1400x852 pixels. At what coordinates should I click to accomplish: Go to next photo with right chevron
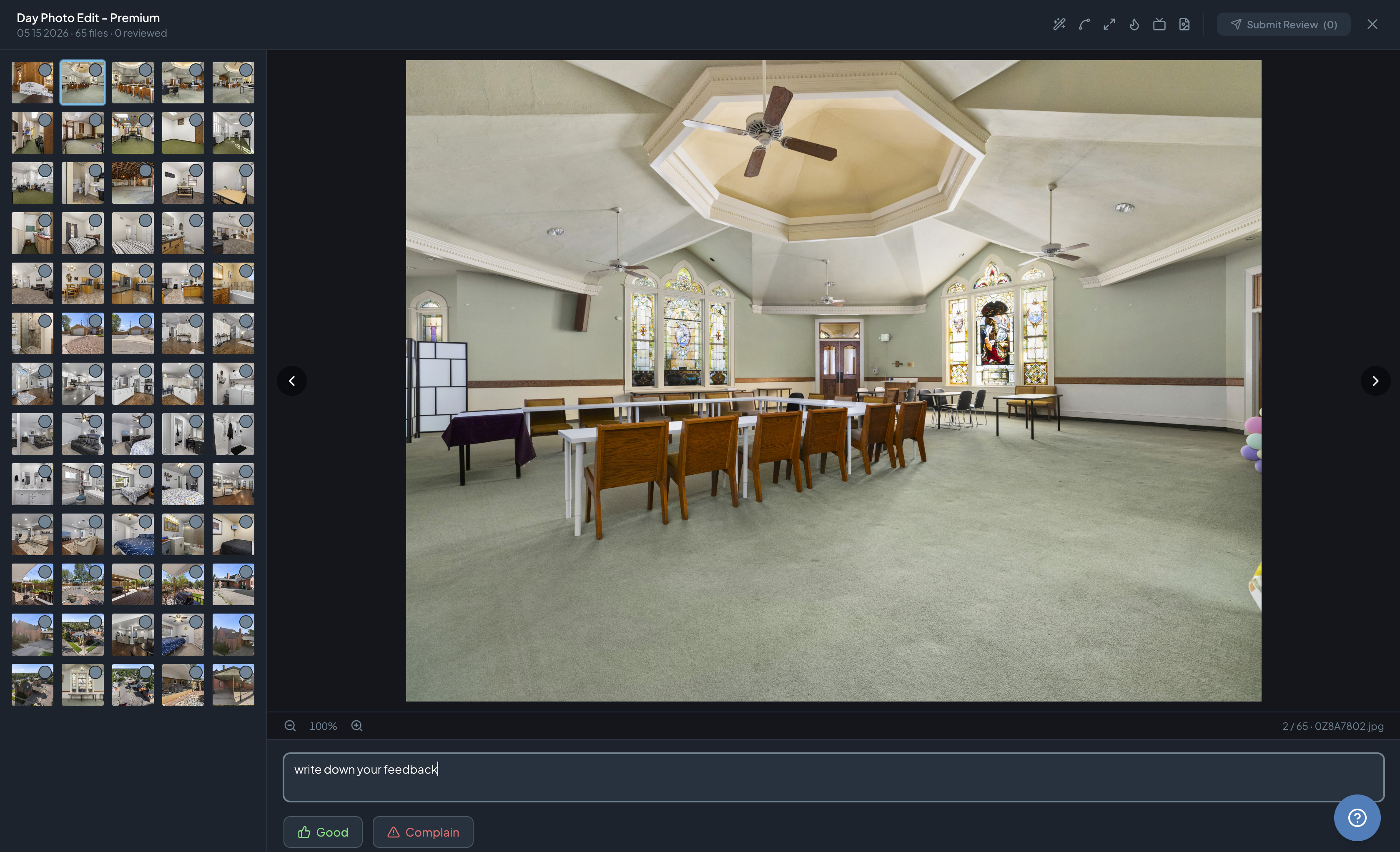click(x=1375, y=381)
